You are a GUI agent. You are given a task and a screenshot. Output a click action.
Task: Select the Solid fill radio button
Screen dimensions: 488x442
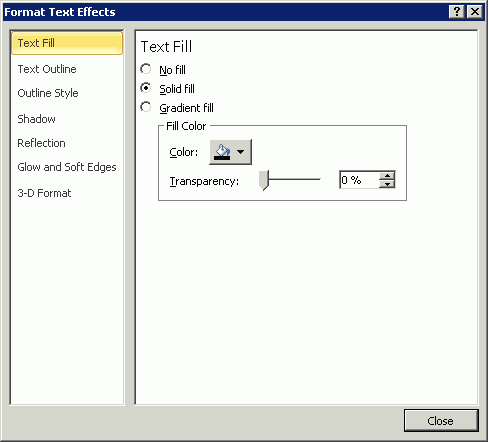(x=146, y=88)
